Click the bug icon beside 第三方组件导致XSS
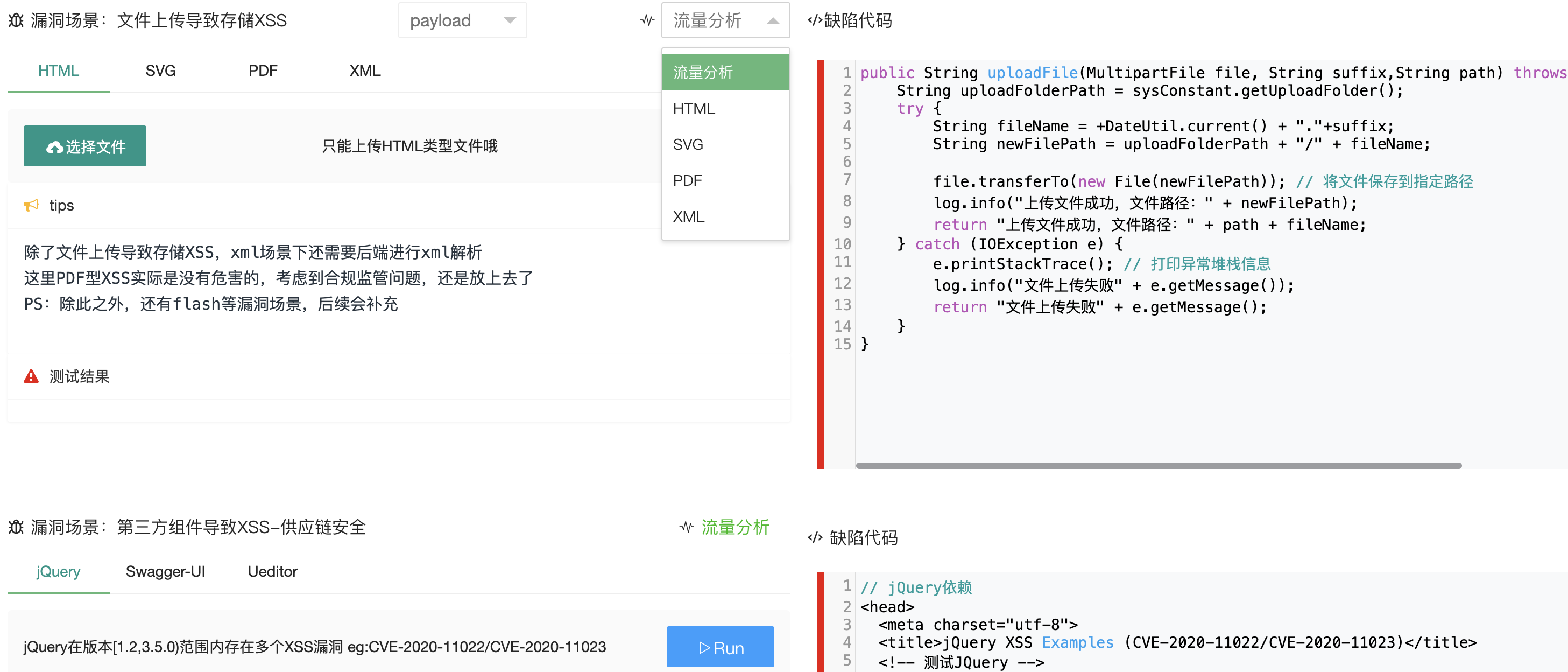Screen dimensions: 1568x672 16,527
